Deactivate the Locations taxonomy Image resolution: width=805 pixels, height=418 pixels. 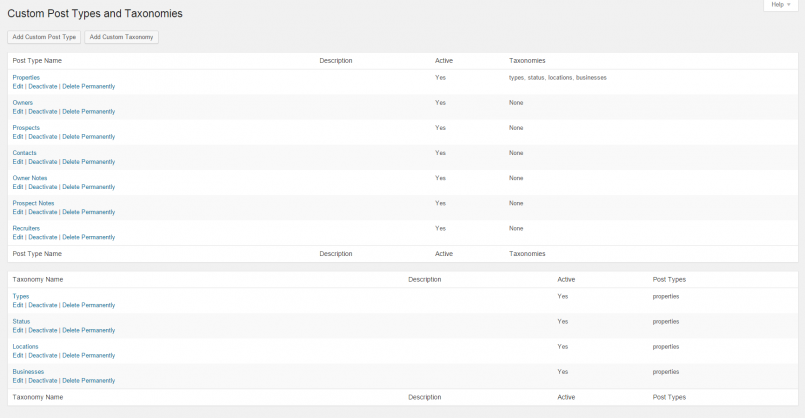(x=43, y=355)
